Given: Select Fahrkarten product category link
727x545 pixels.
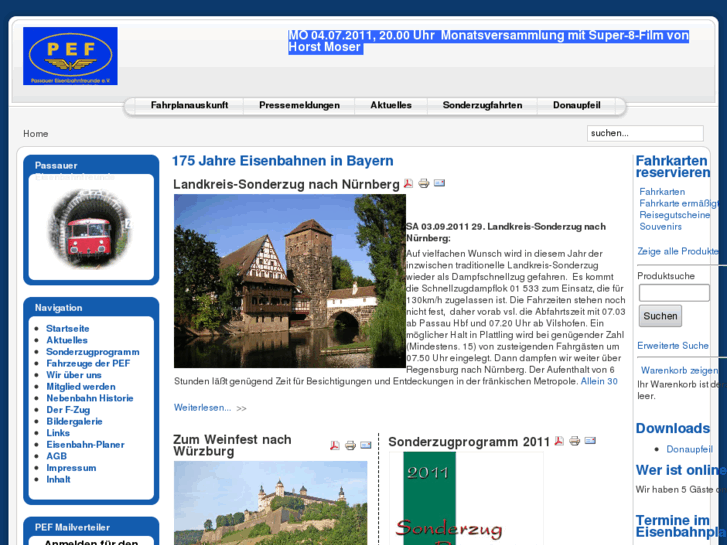Looking at the screenshot, I should [x=662, y=192].
